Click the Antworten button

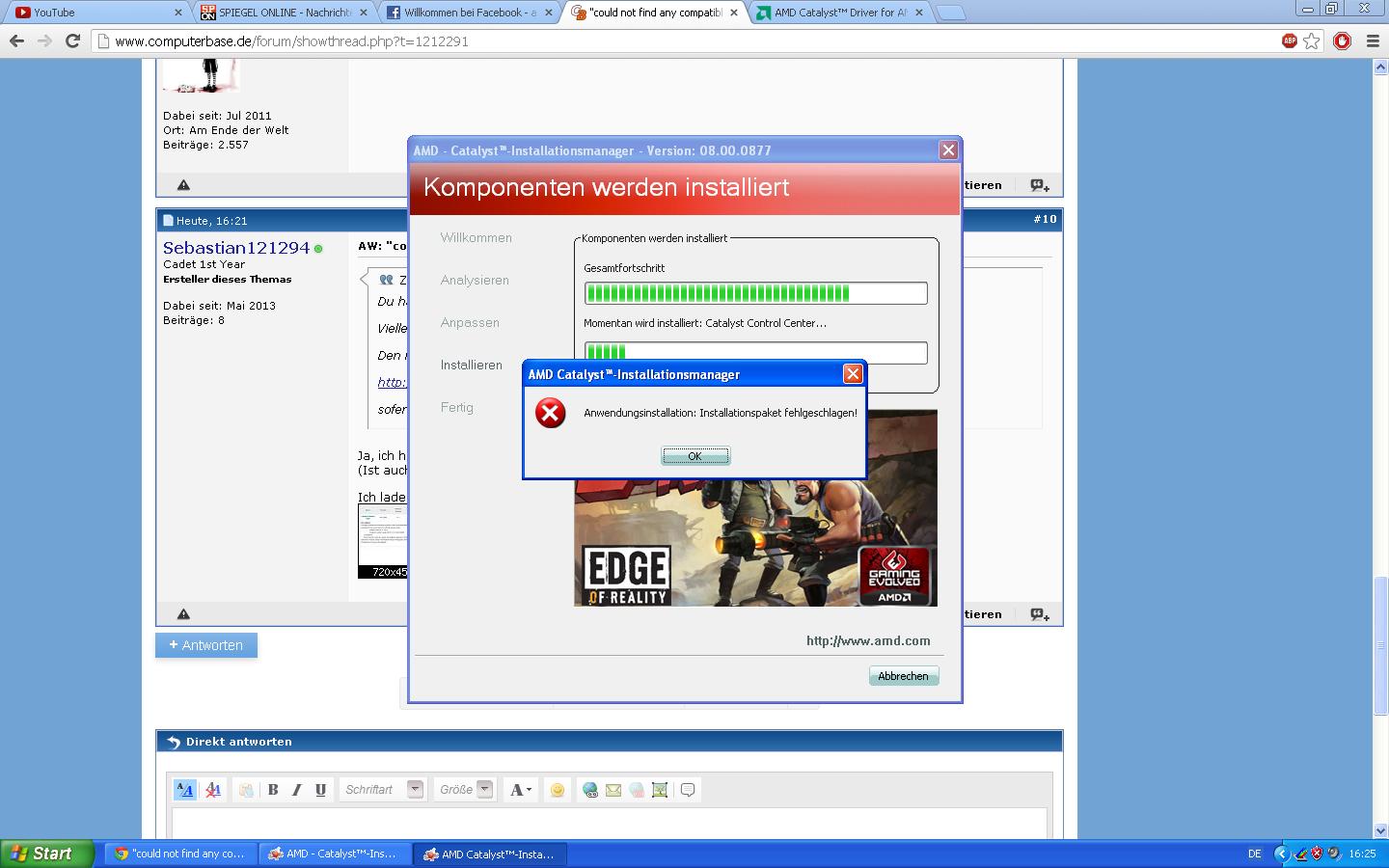click(x=206, y=645)
